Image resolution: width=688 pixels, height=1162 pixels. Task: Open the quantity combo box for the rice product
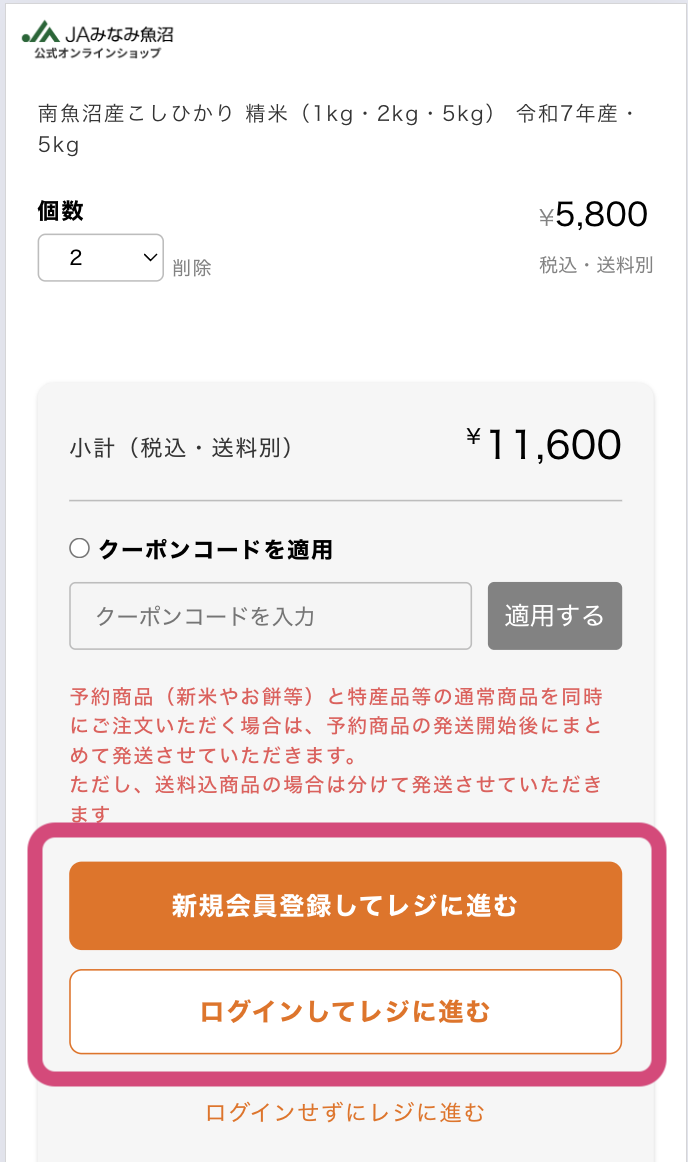click(100, 257)
